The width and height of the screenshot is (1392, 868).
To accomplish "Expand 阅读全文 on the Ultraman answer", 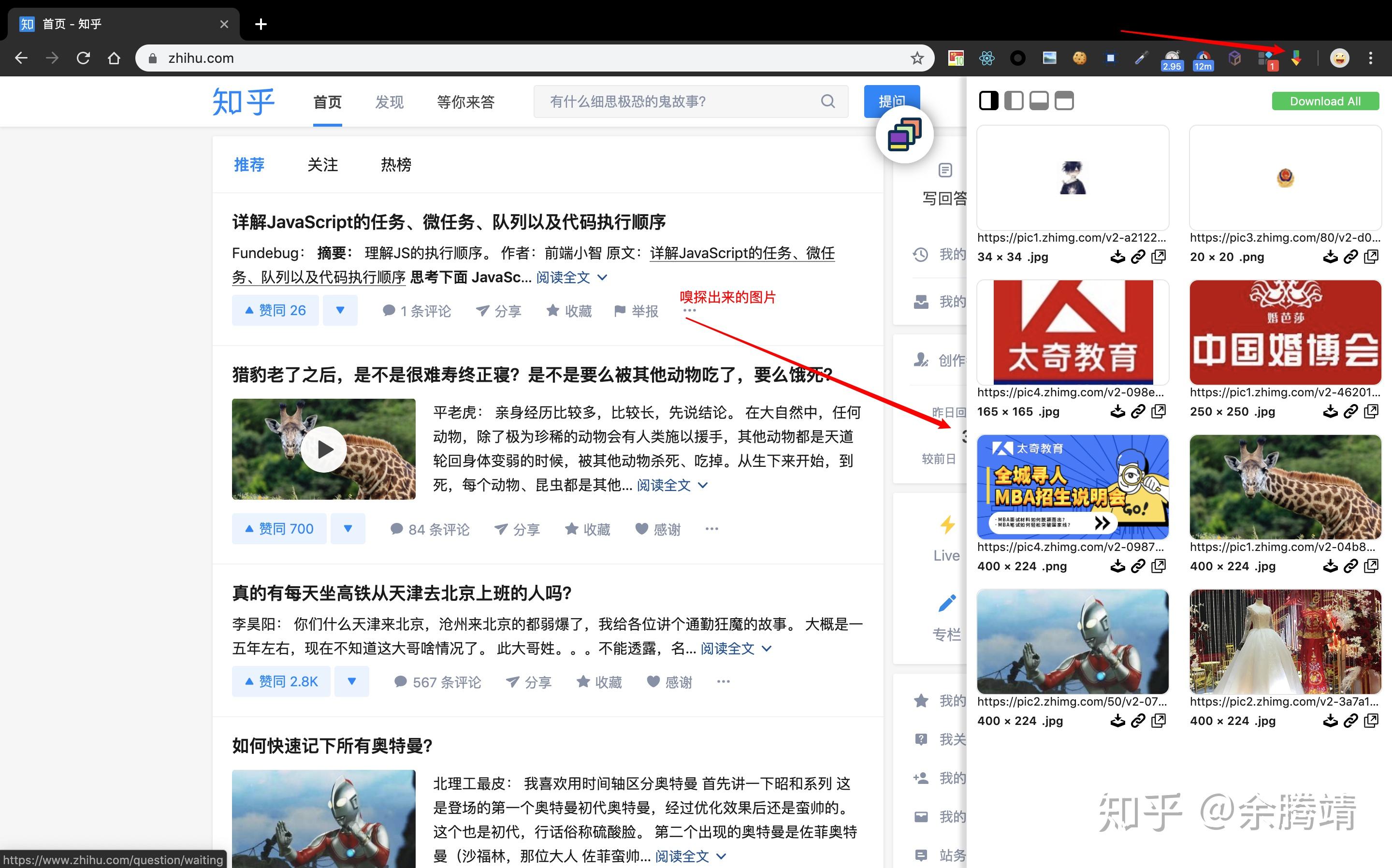I will [x=691, y=856].
